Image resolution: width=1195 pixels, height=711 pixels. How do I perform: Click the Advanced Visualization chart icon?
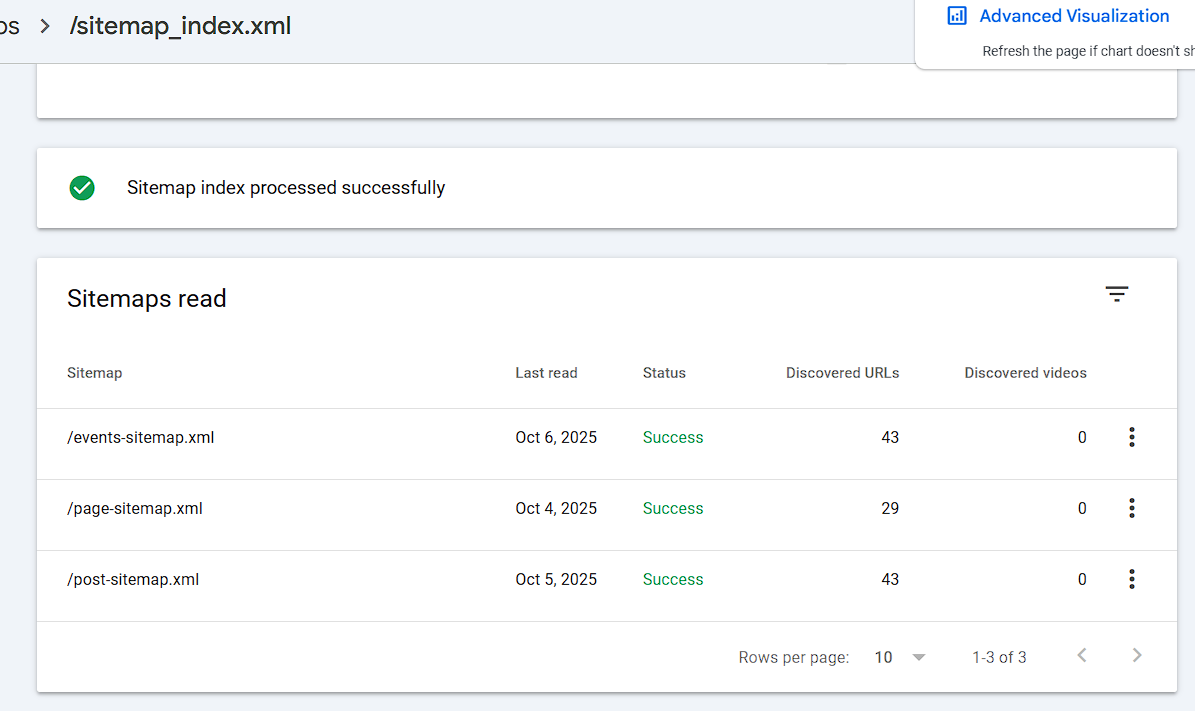[x=957, y=16]
